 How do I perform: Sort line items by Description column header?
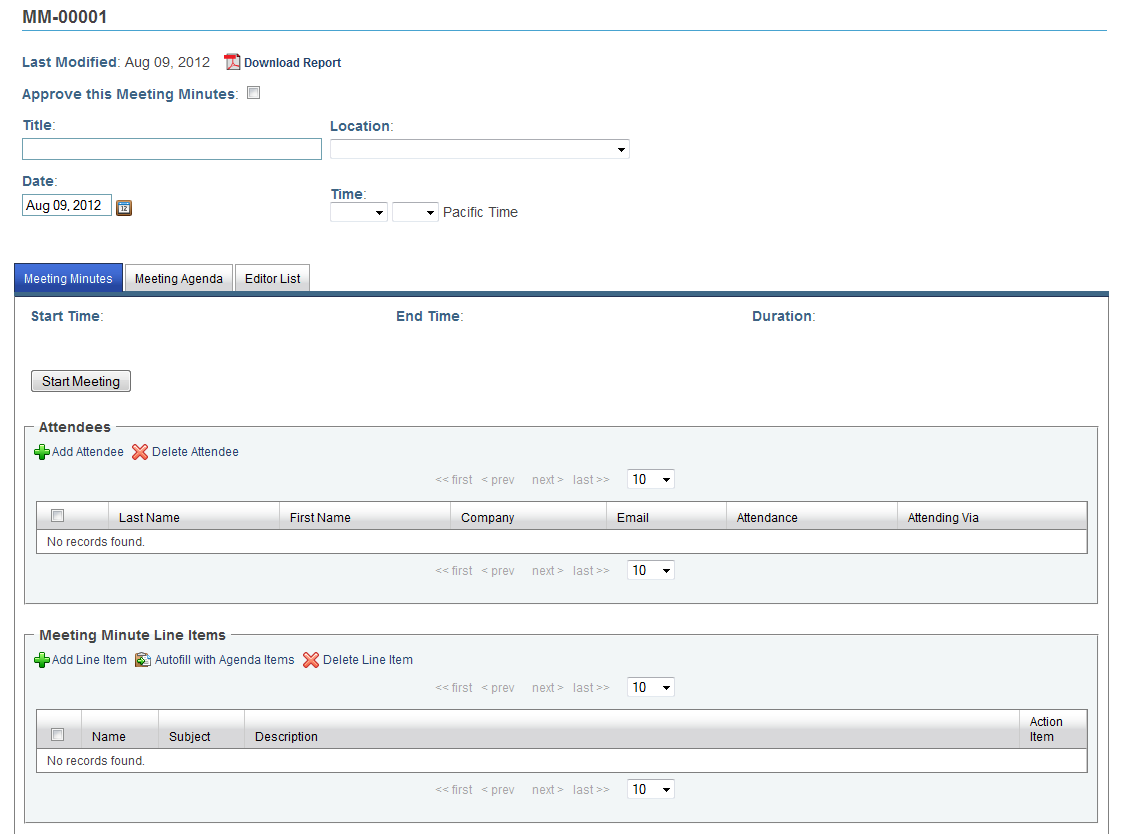(632, 729)
